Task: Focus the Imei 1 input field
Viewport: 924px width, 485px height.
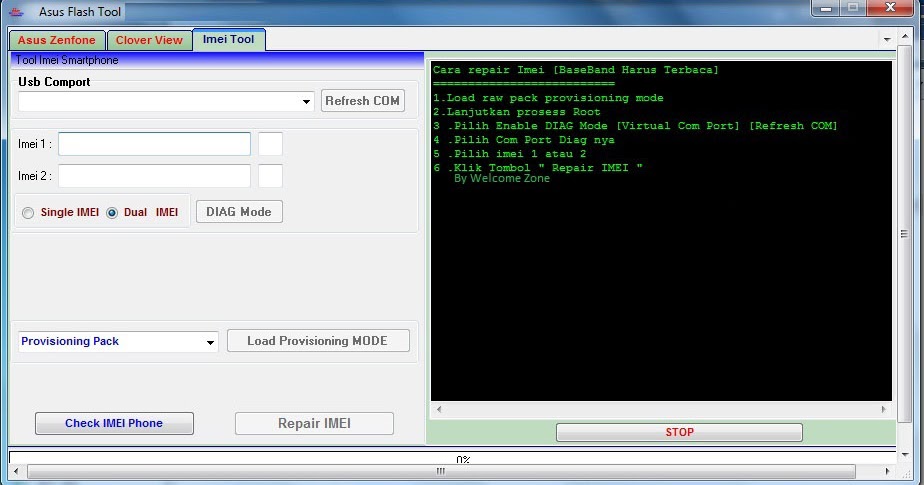Action: (x=154, y=144)
